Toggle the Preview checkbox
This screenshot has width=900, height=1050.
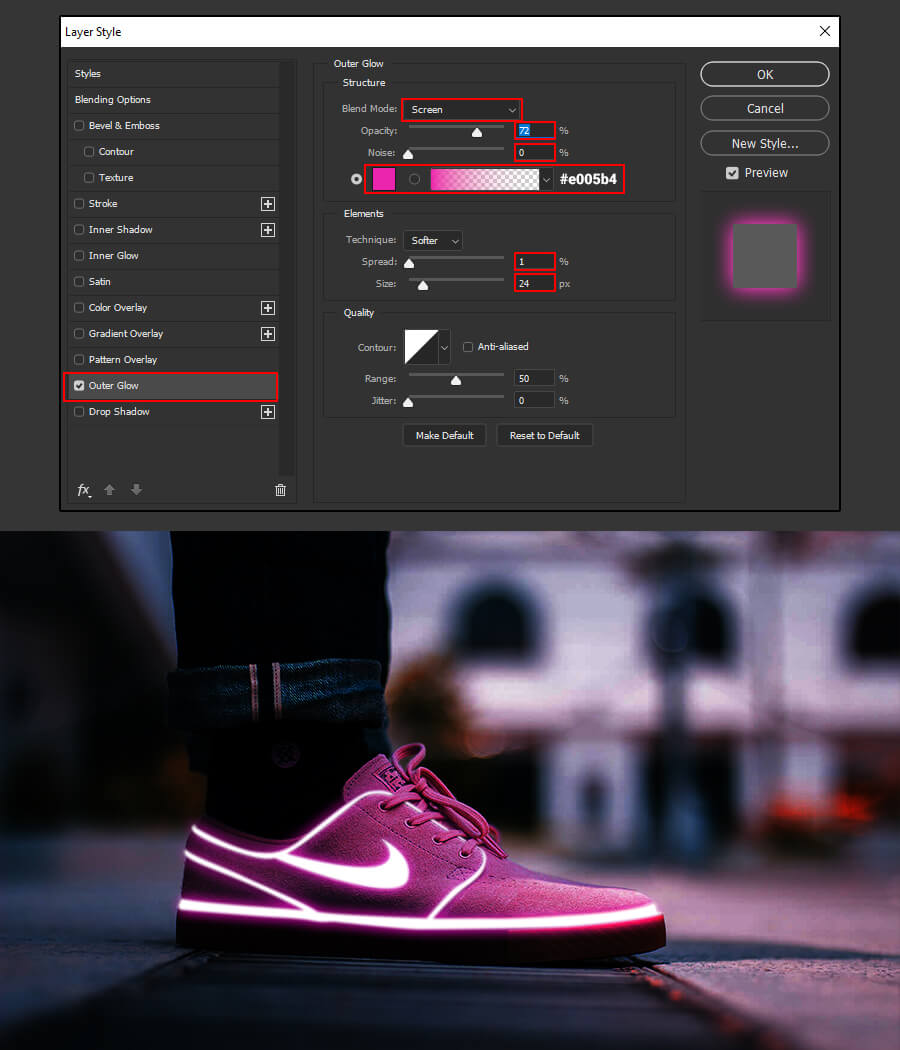733,173
